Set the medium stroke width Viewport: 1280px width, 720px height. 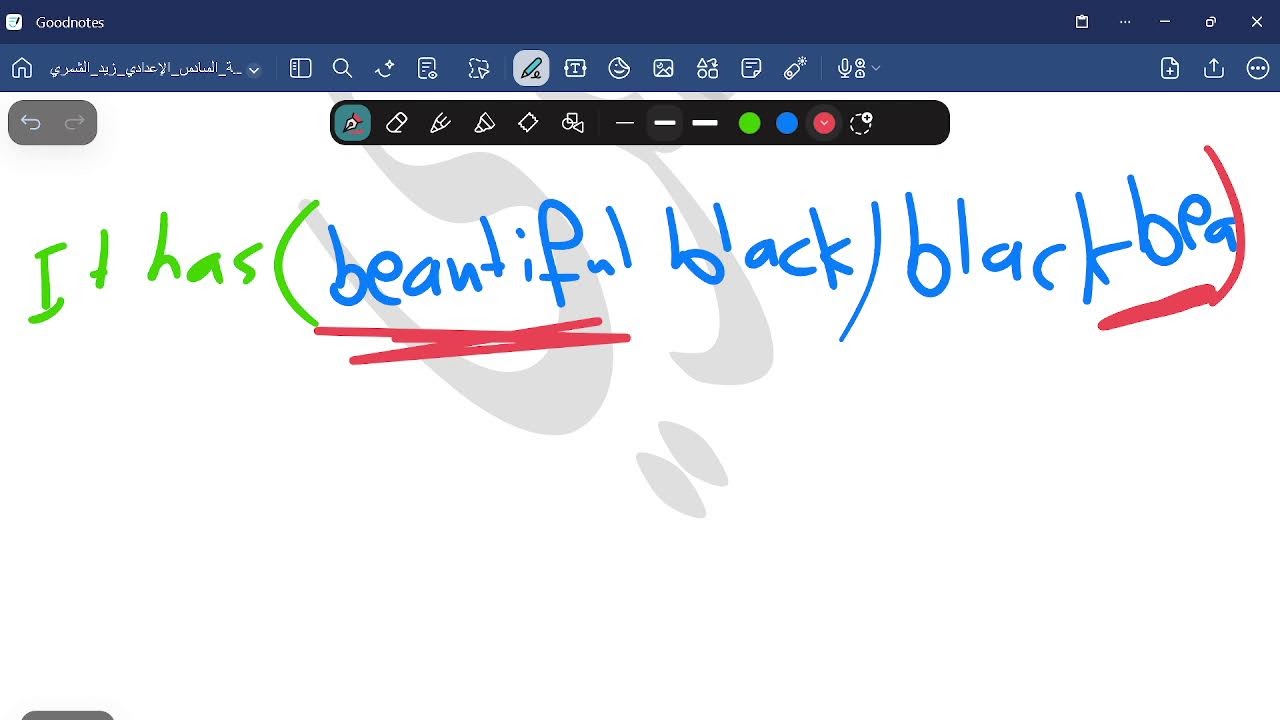(665, 123)
